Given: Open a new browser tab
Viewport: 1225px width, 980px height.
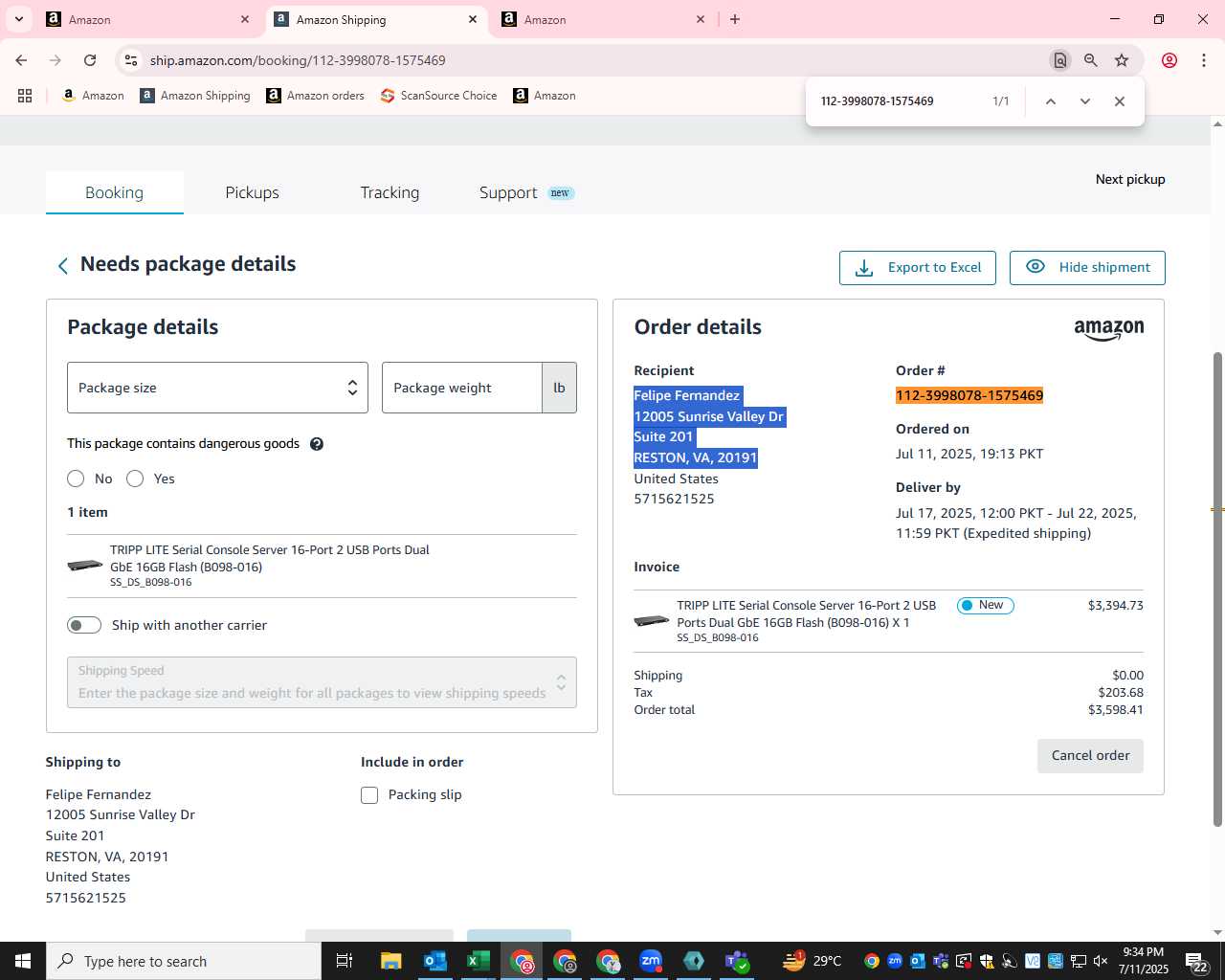Looking at the screenshot, I should 735,19.
